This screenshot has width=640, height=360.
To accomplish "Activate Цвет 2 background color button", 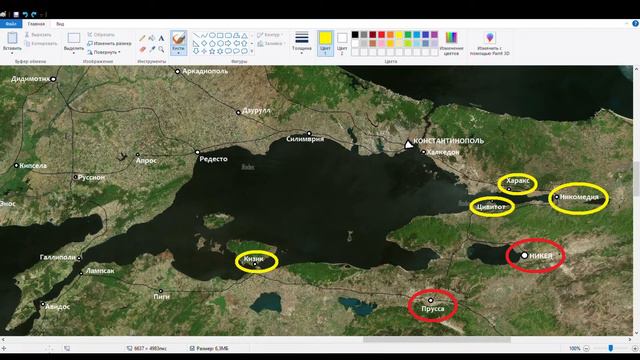I will (342, 43).
